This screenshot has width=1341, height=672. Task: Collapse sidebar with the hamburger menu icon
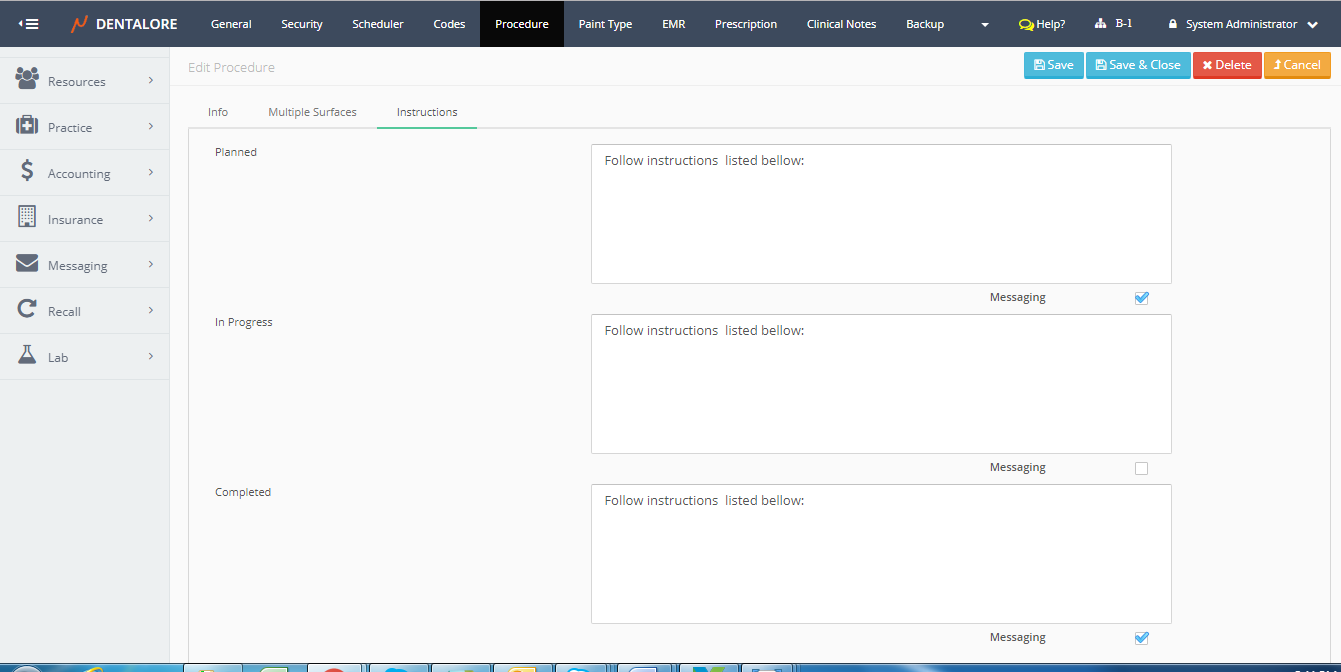[29, 24]
